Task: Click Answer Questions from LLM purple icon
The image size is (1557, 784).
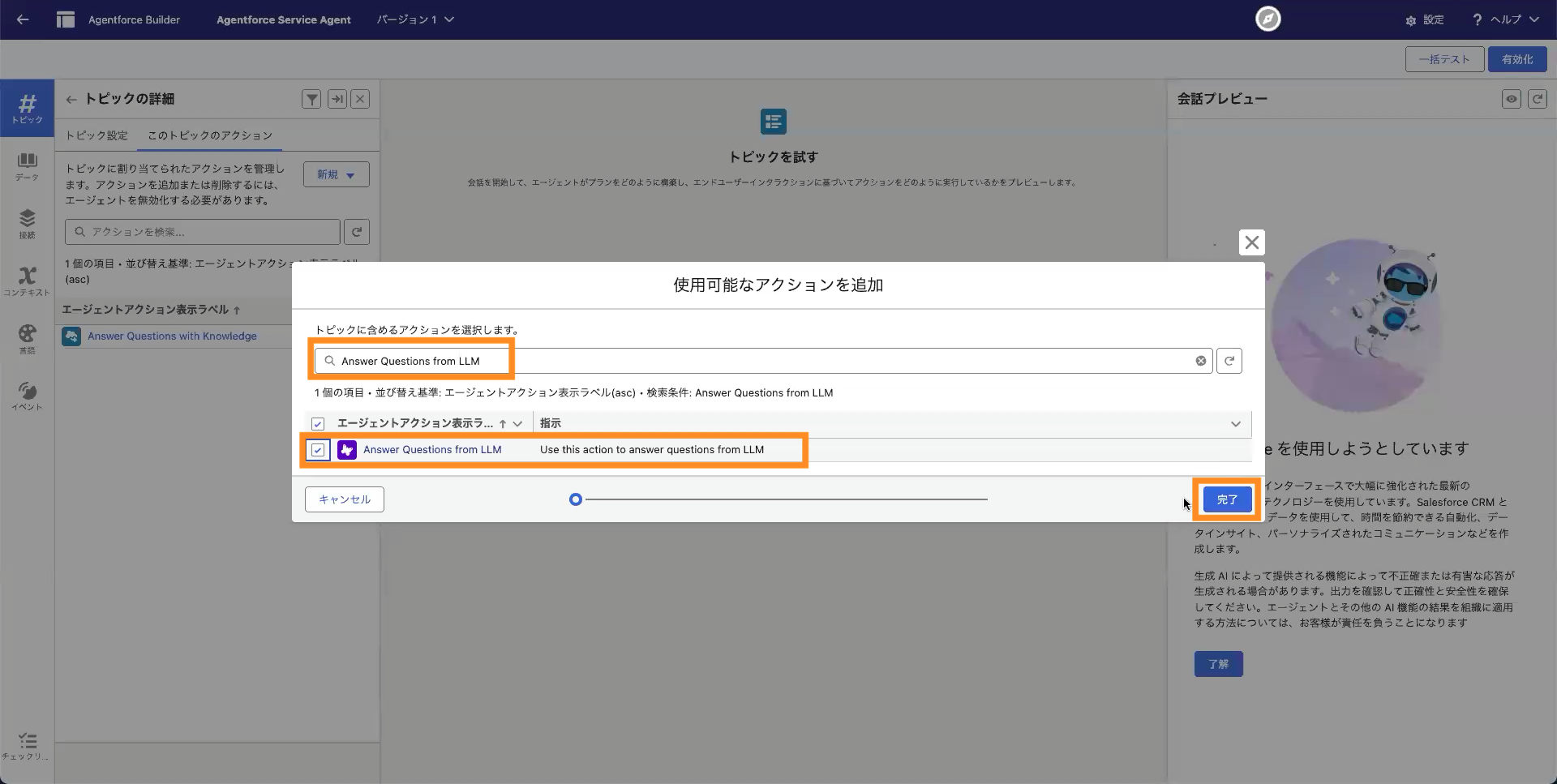Action: click(347, 450)
